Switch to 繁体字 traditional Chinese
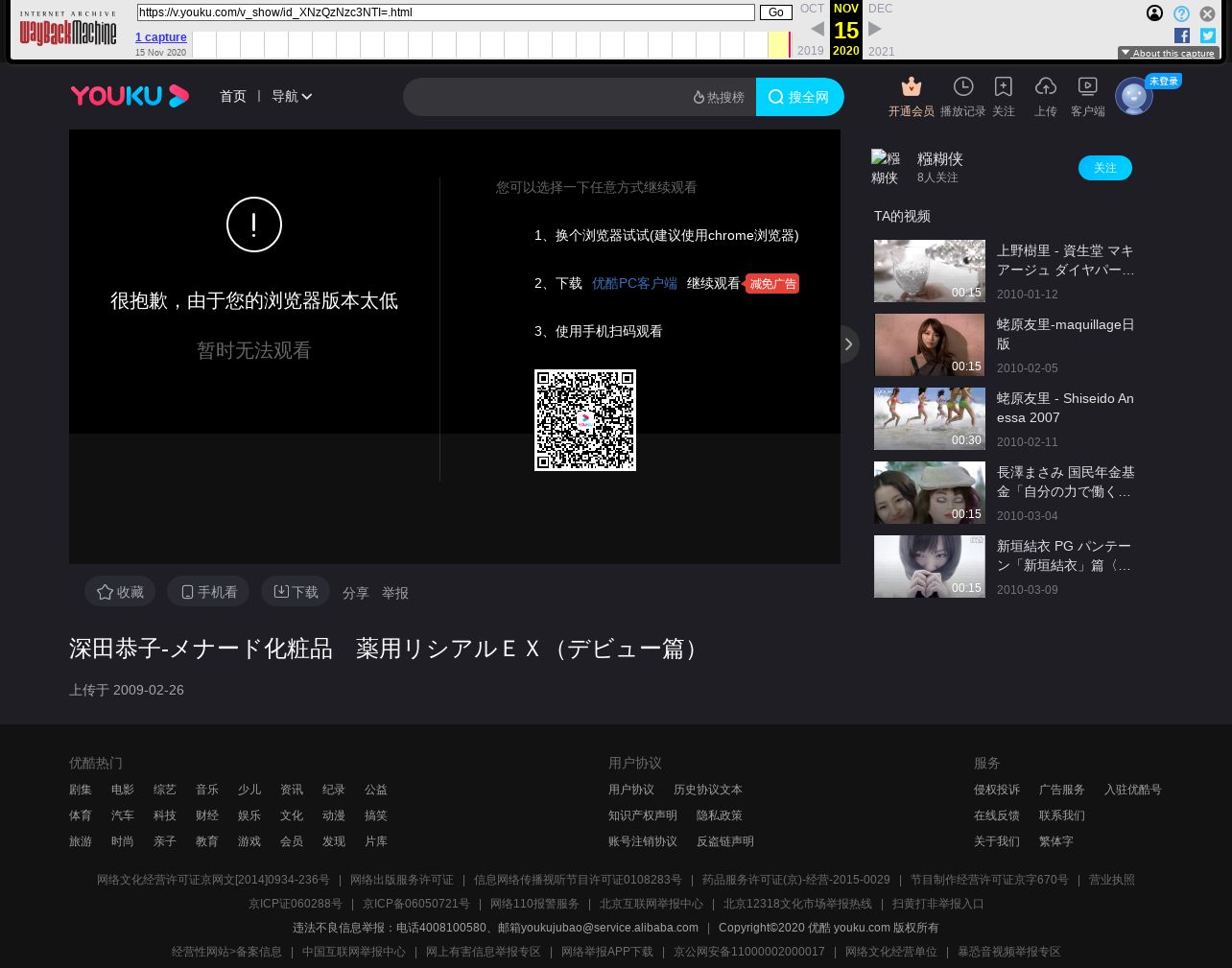 (1056, 841)
